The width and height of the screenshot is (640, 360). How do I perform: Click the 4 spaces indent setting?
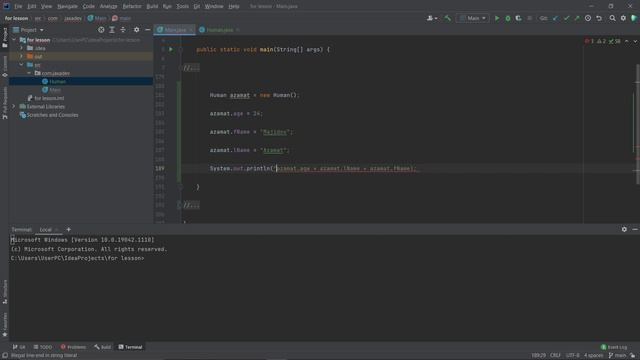click(x=593, y=356)
